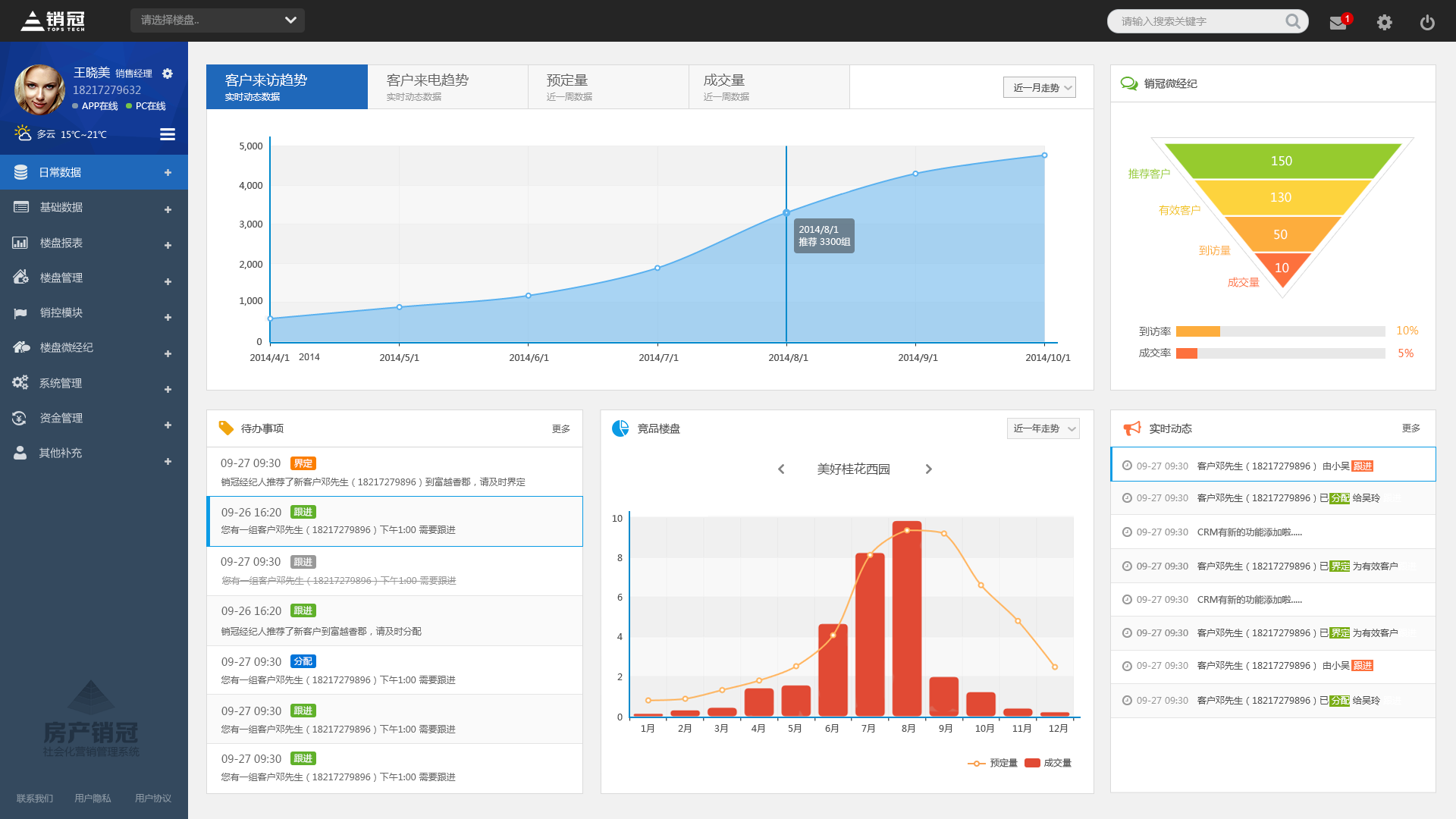Expand 销控模块 with plus sign
1456x819 pixels.
(168, 317)
